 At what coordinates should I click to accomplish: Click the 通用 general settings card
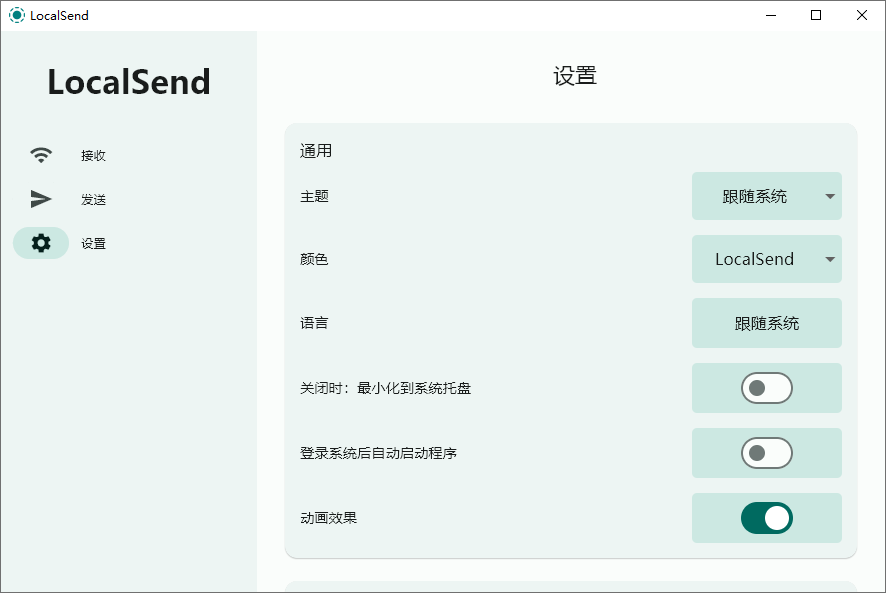[316, 151]
